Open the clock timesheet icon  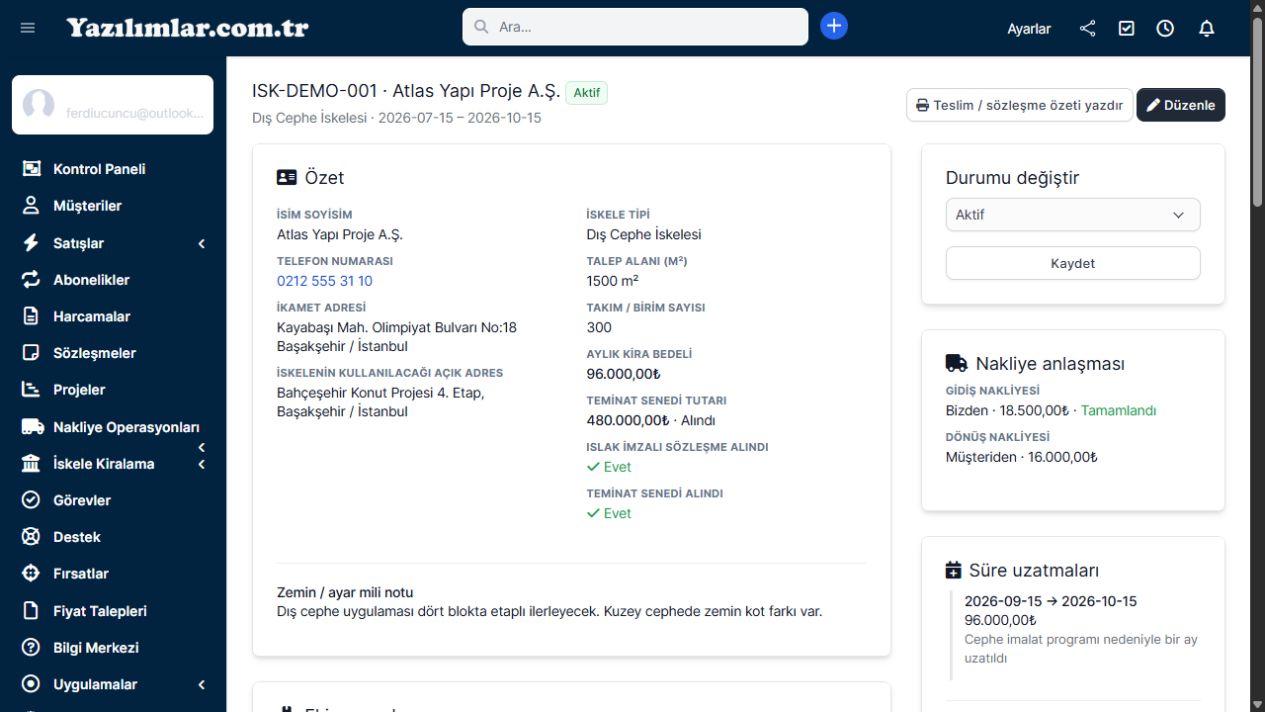pos(1165,28)
